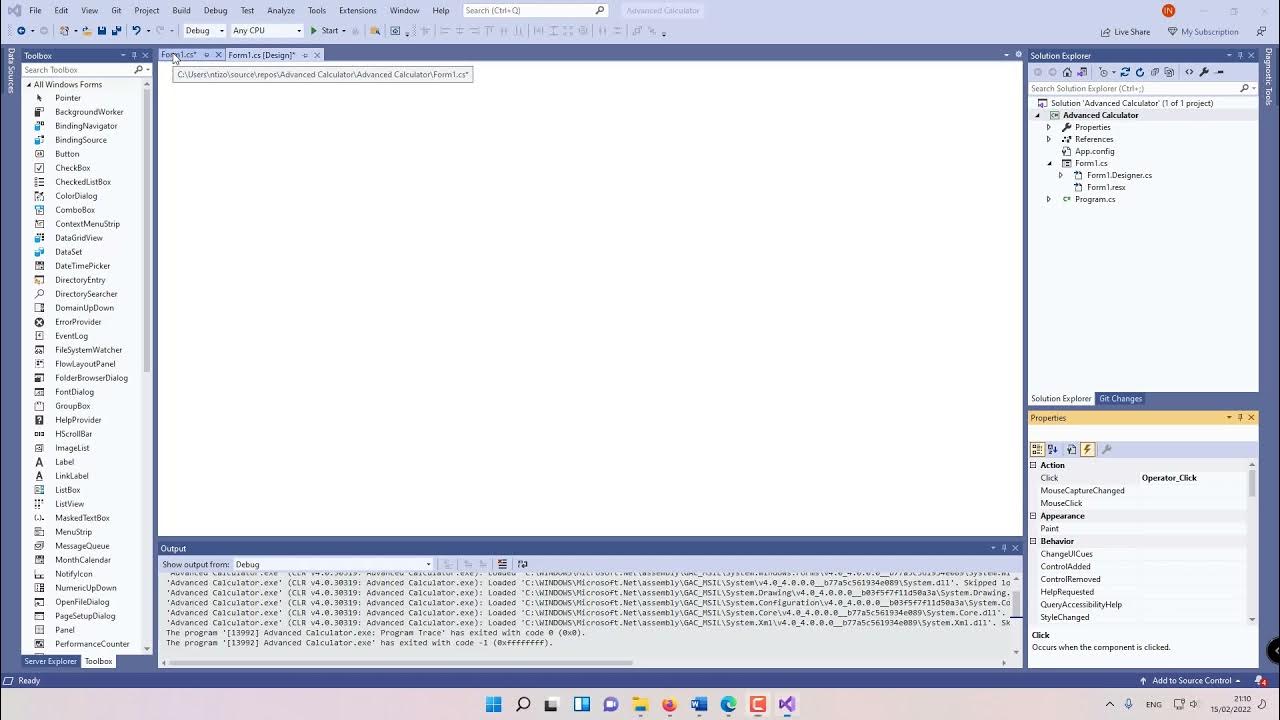The width and height of the screenshot is (1280, 720).
Task: Click the Property Pages wrench icon in Properties panel
Action: point(1106,449)
